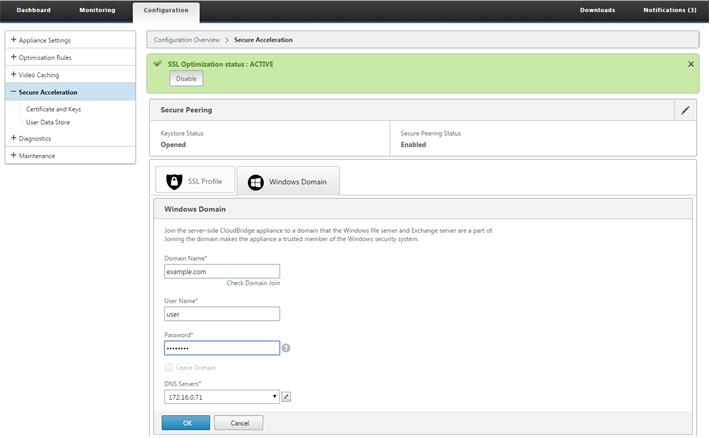Click the OK button

pyautogui.click(x=186, y=423)
